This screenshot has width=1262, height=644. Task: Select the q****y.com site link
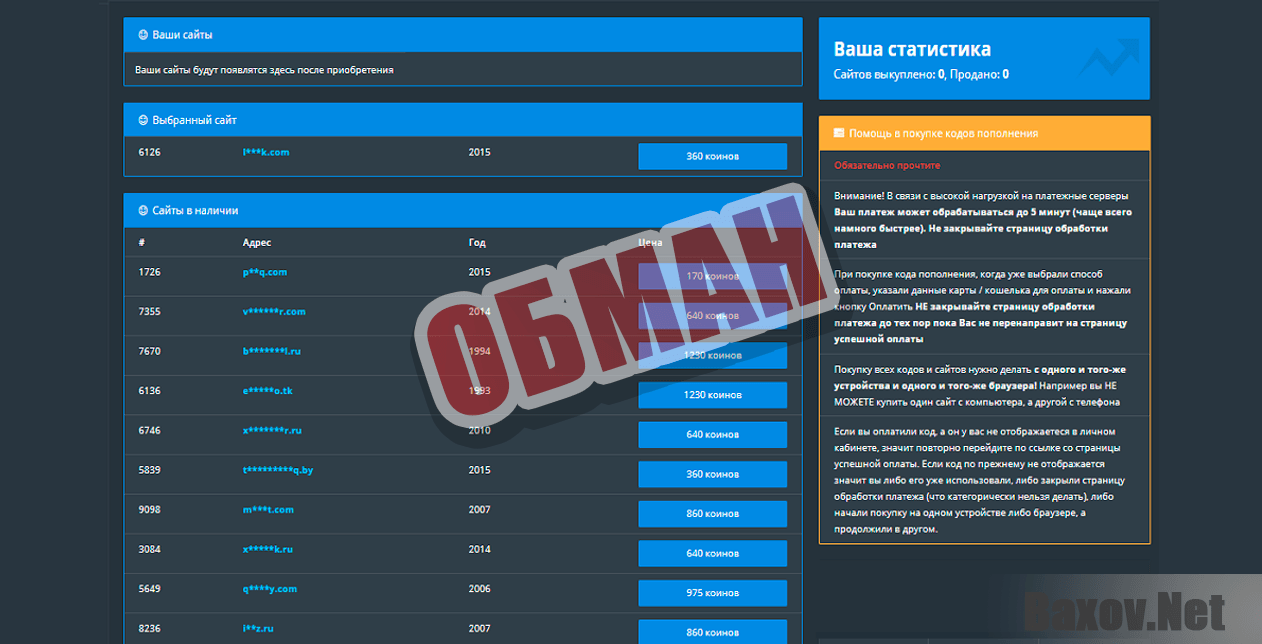point(270,589)
